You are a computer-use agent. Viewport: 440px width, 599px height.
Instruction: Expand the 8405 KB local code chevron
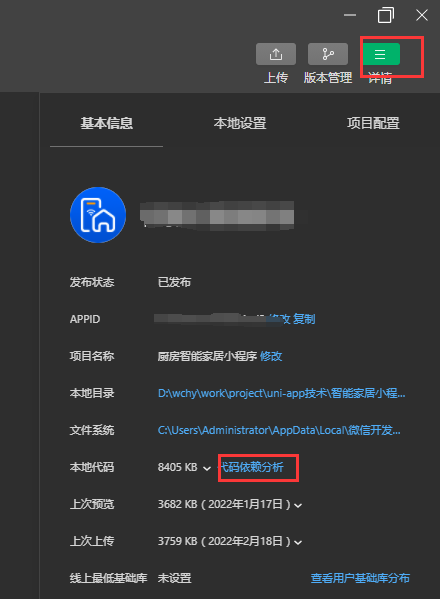pos(207,468)
